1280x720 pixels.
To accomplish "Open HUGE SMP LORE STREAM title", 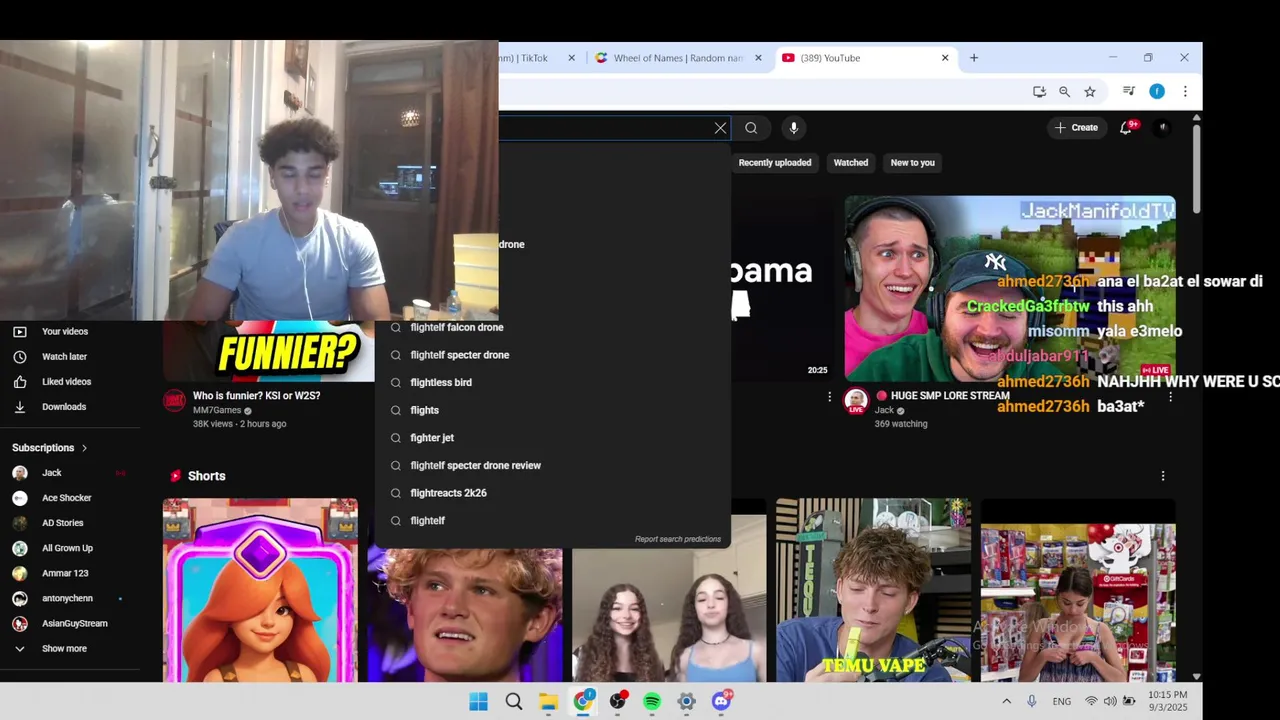I will pyautogui.click(x=950, y=396).
